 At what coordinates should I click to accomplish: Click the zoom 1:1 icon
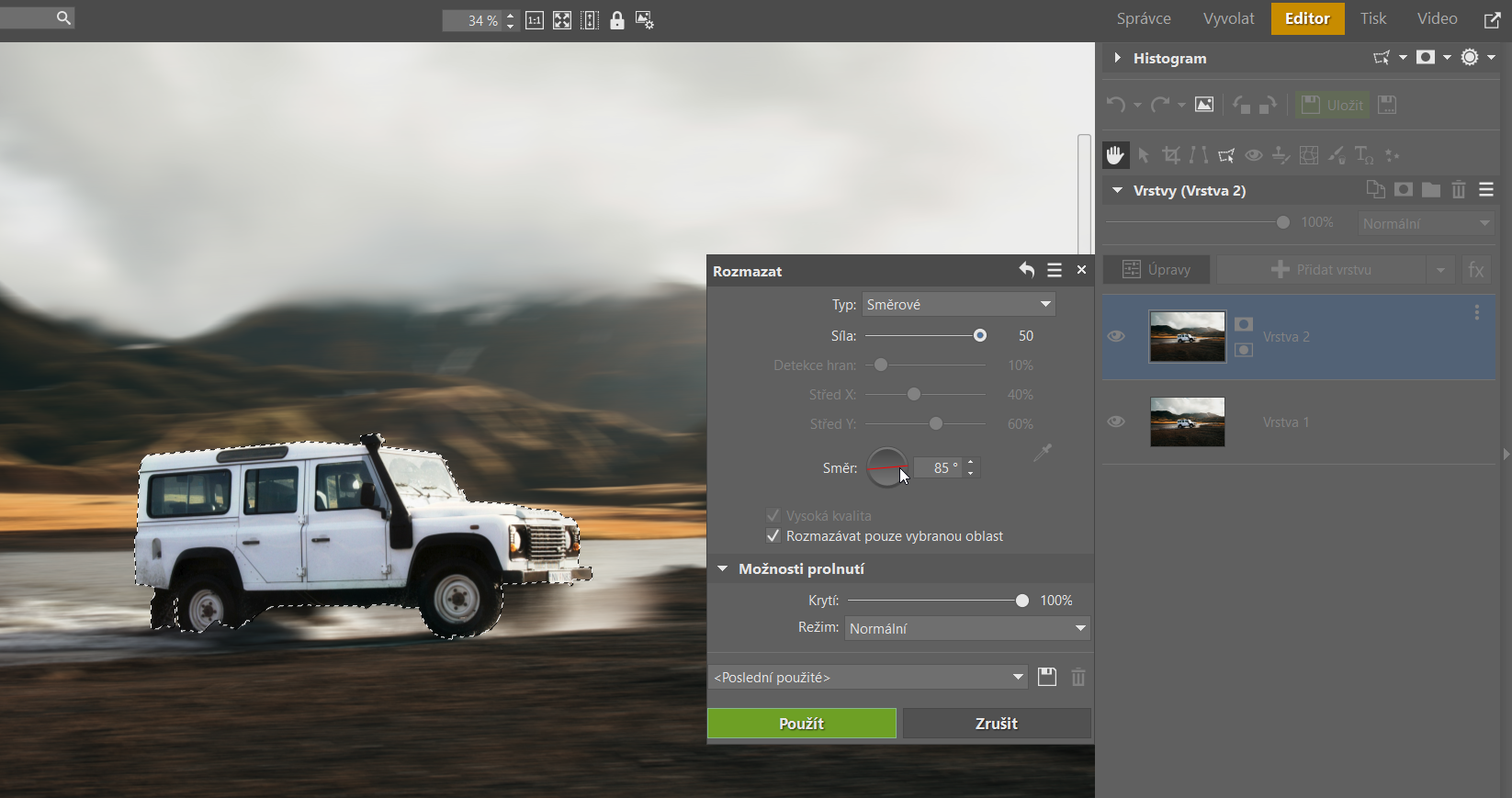tap(534, 20)
